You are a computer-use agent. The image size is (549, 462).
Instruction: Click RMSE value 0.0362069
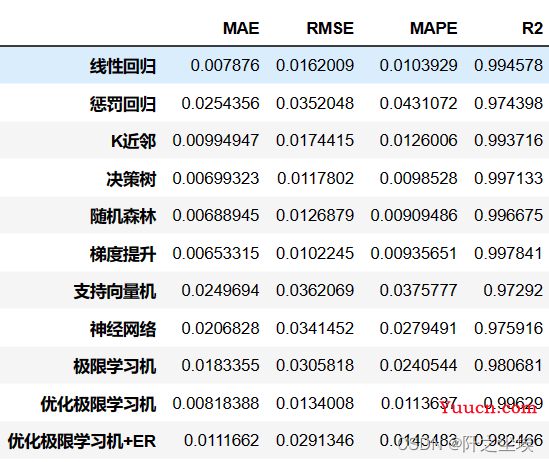click(x=315, y=290)
